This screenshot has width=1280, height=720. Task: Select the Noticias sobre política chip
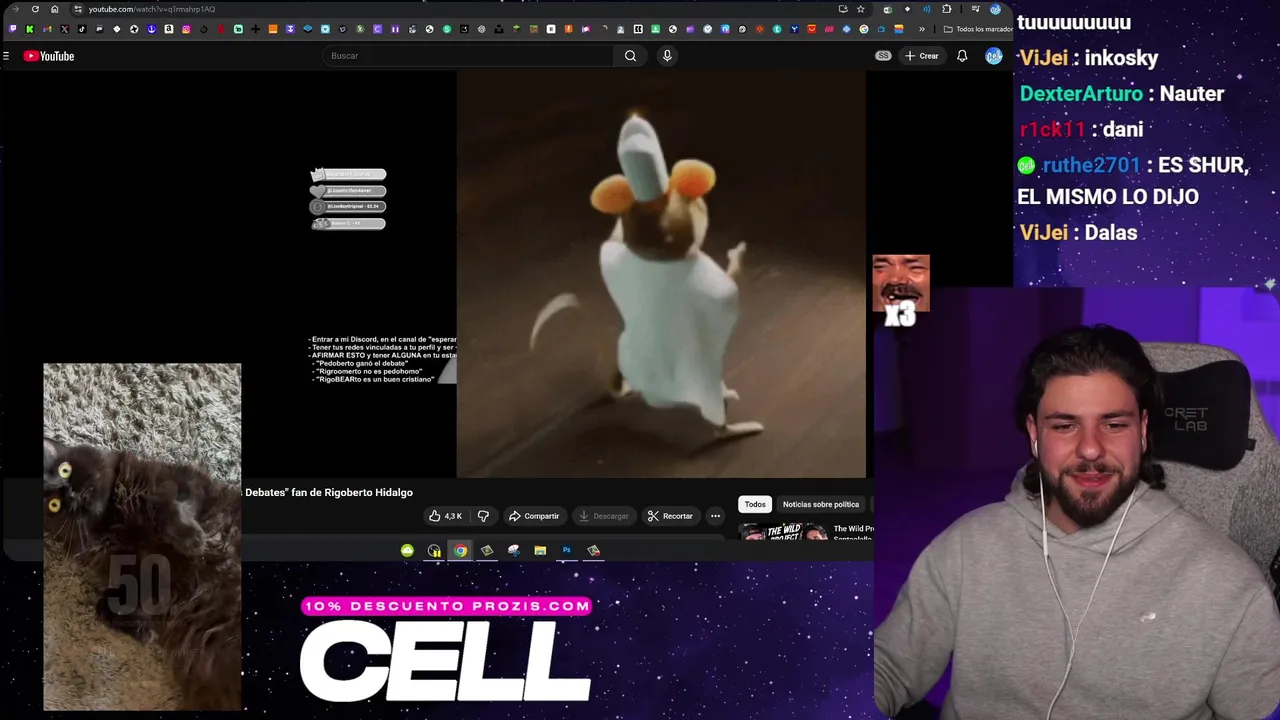(x=821, y=504)
